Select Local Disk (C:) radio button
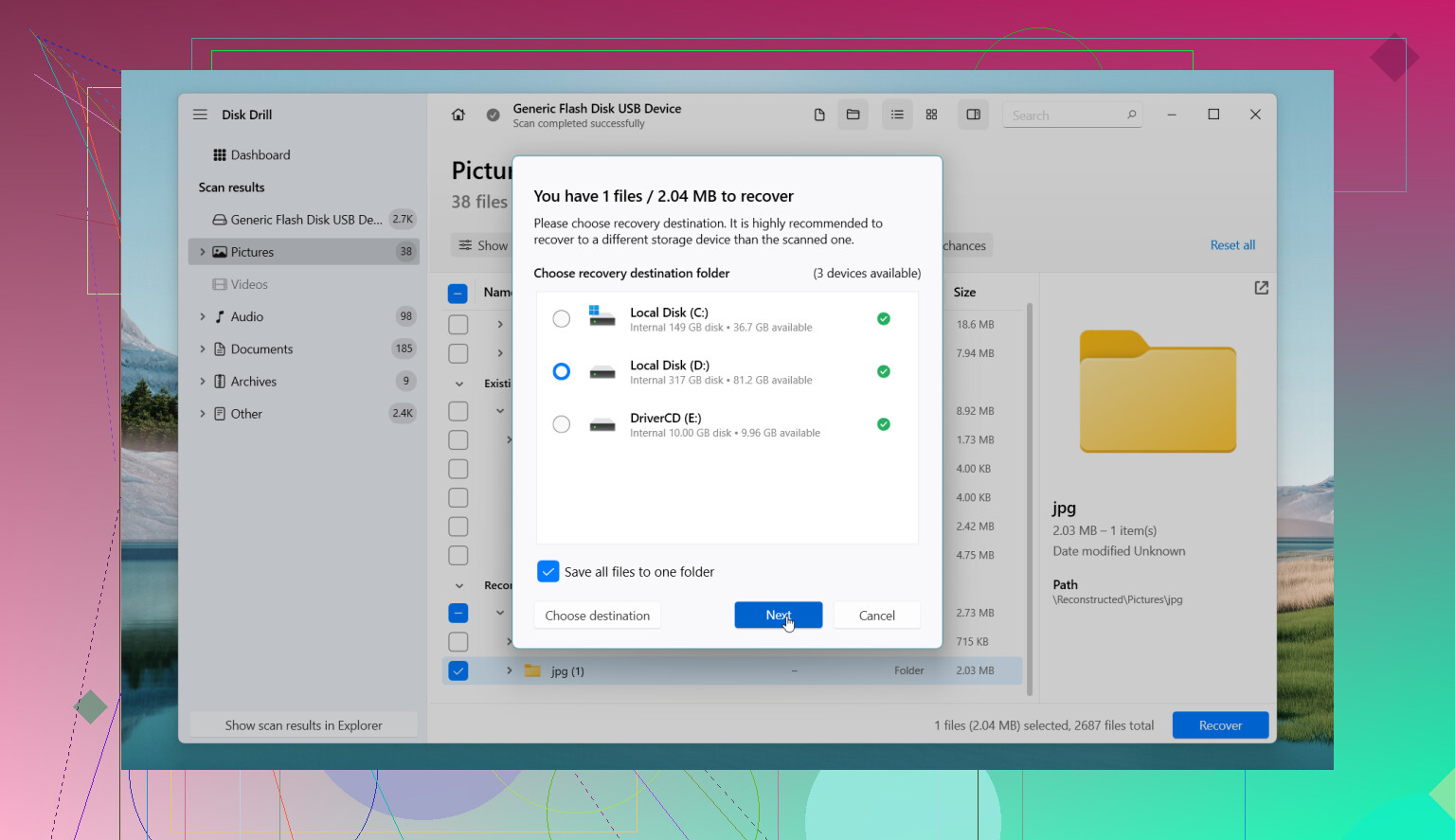This screenshot has height=840, width=1455. pyautogui.click(x=562, y=319)
